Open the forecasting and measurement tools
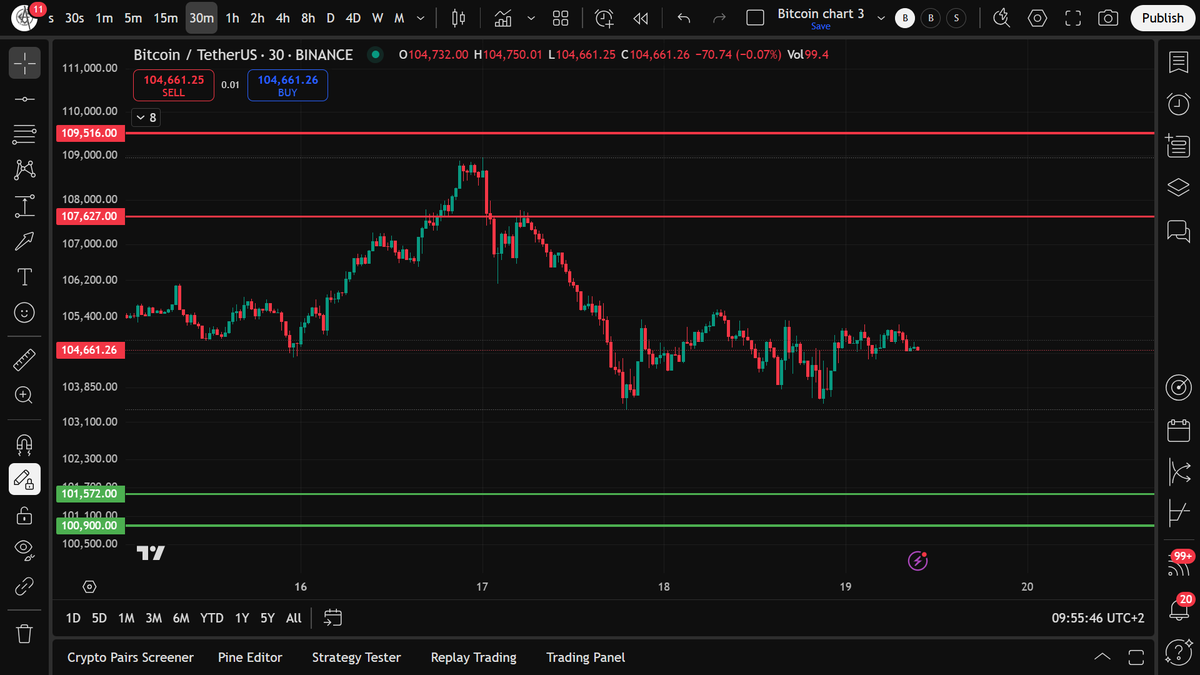Viewport: 1200px width, 675px height. (x=25, y=206)
